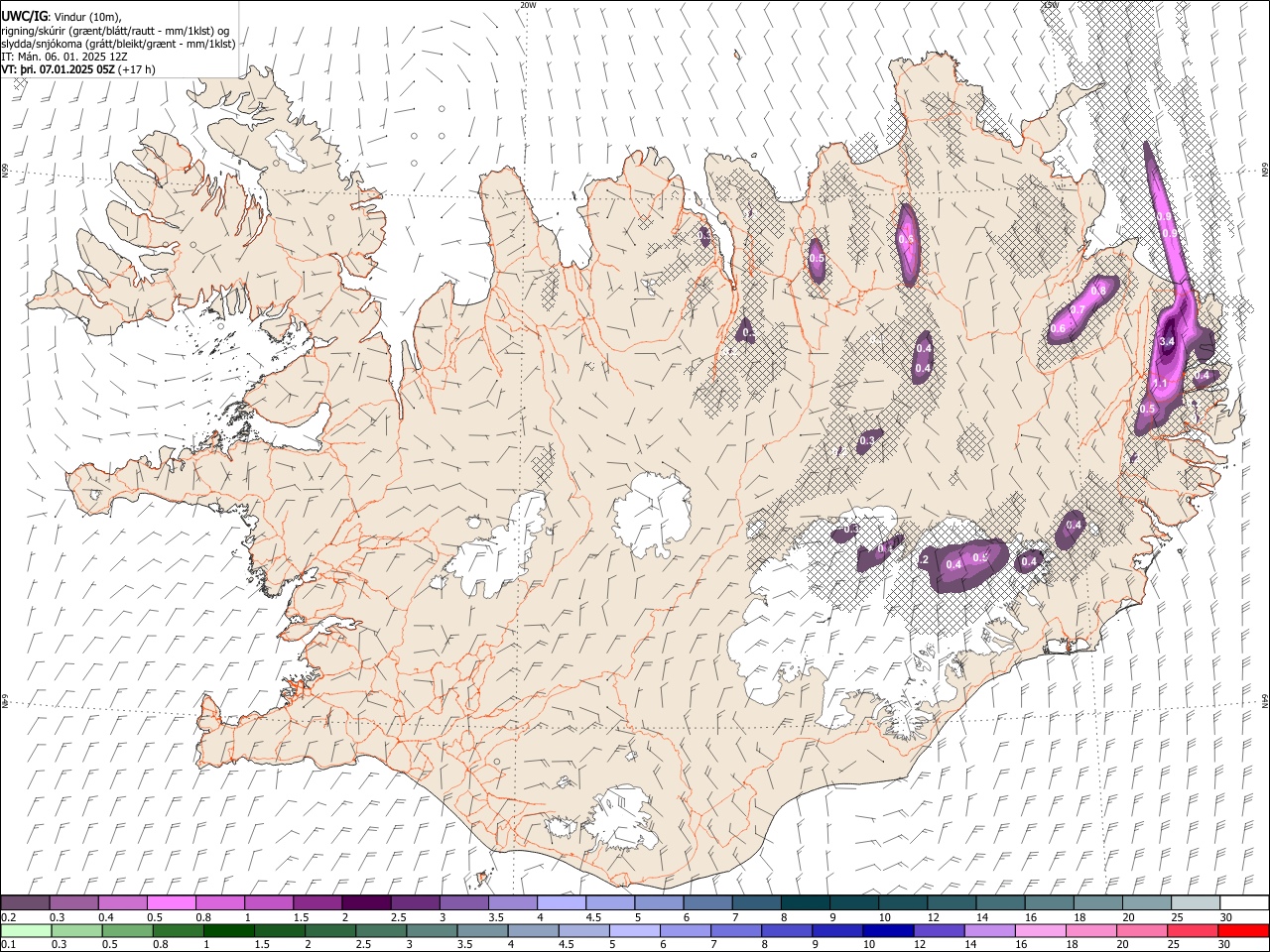This screenshot has width=1270, height=952.
Task: Click the 3.4 precipitation value on the east coast
Action: (x=1167, y=342)
